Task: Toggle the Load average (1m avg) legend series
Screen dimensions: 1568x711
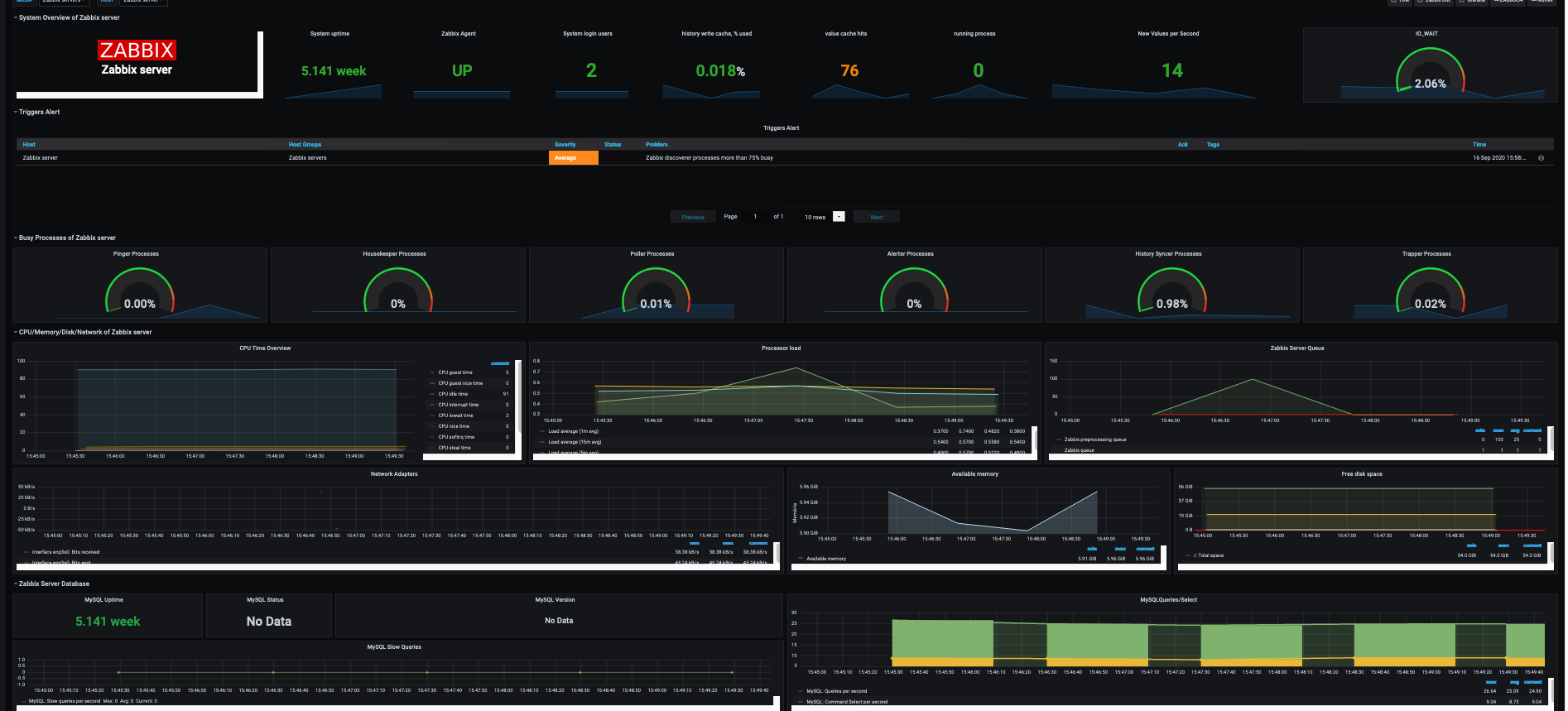Action: [x=573, y=431]
